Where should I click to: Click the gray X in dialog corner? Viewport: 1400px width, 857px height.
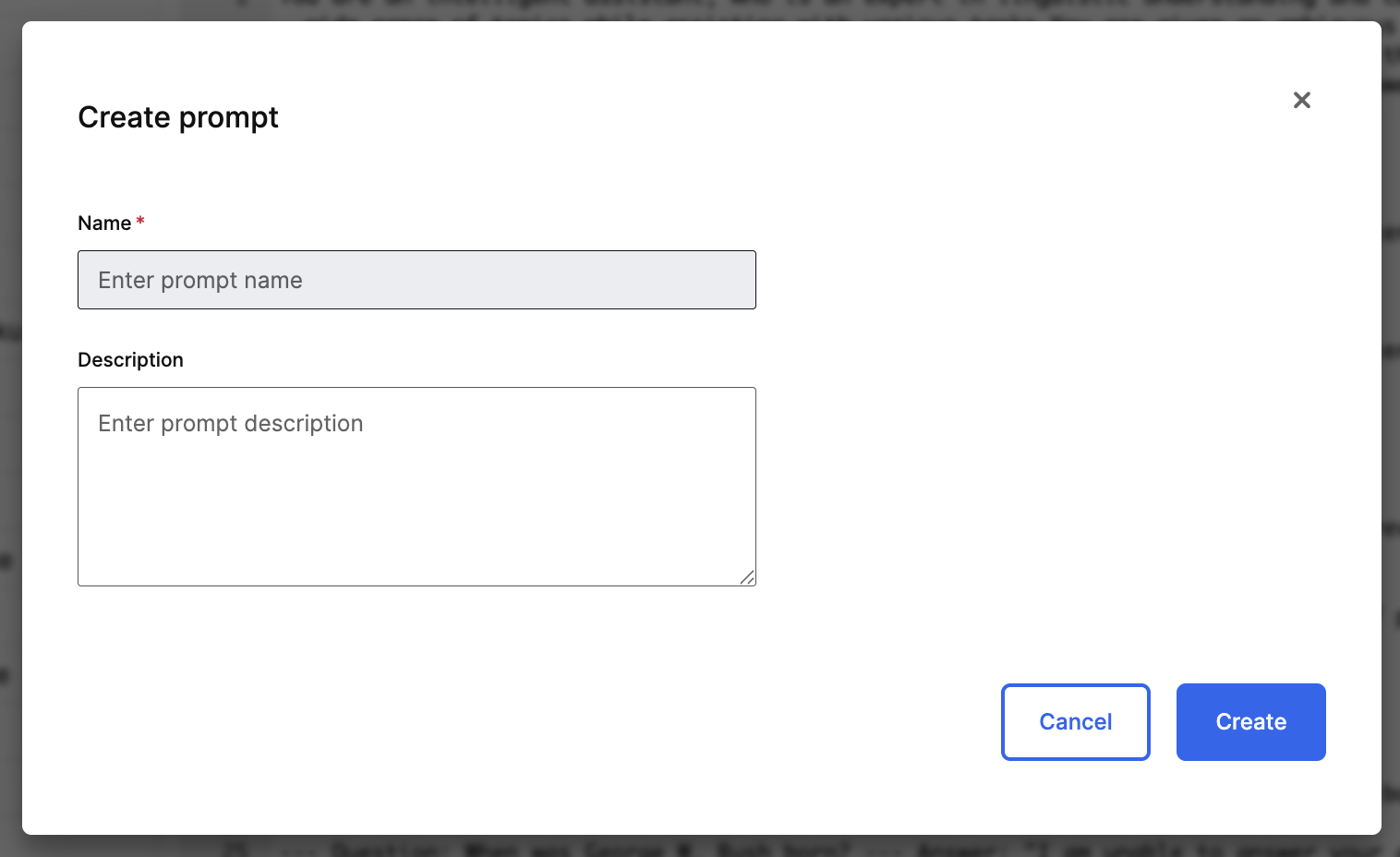click(x=1302, y=100)
